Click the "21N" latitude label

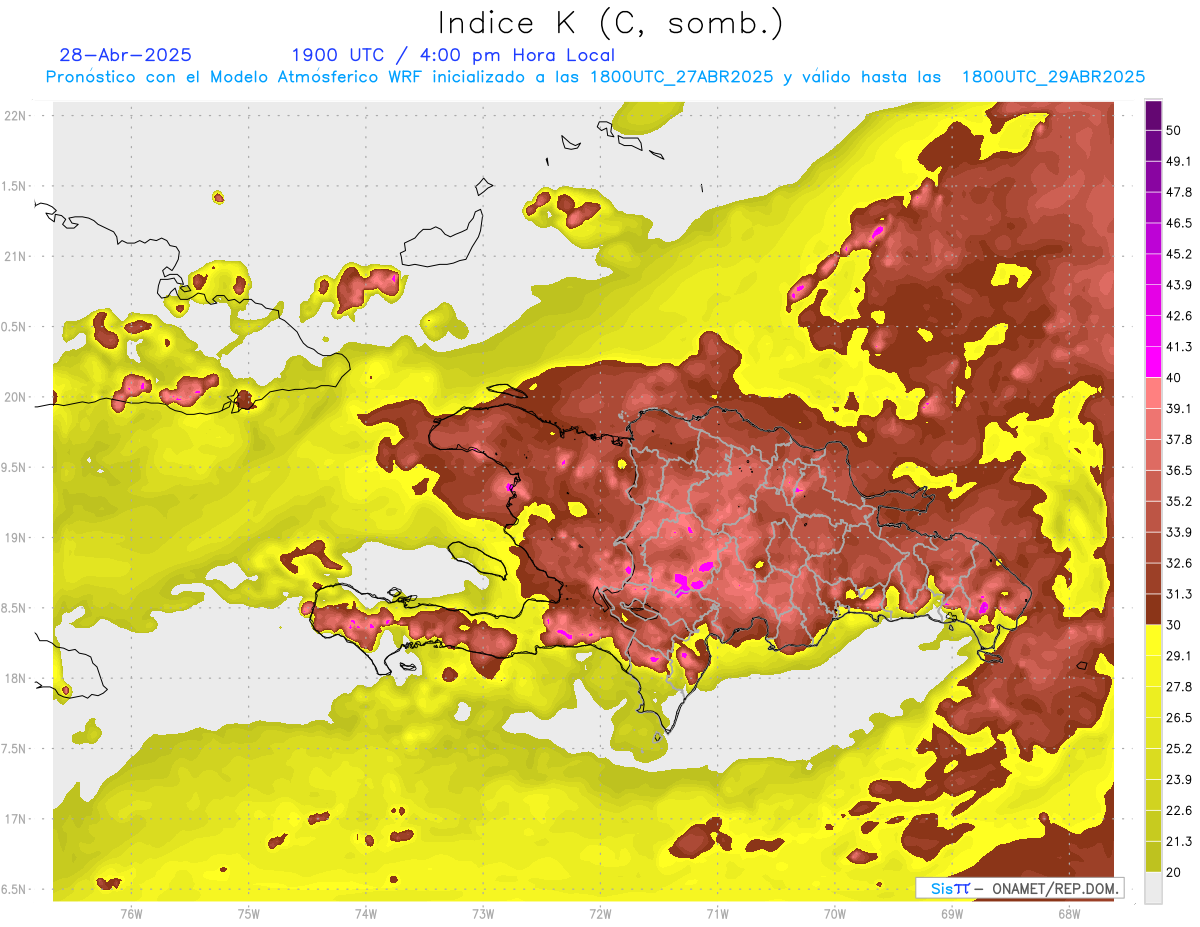17,256
